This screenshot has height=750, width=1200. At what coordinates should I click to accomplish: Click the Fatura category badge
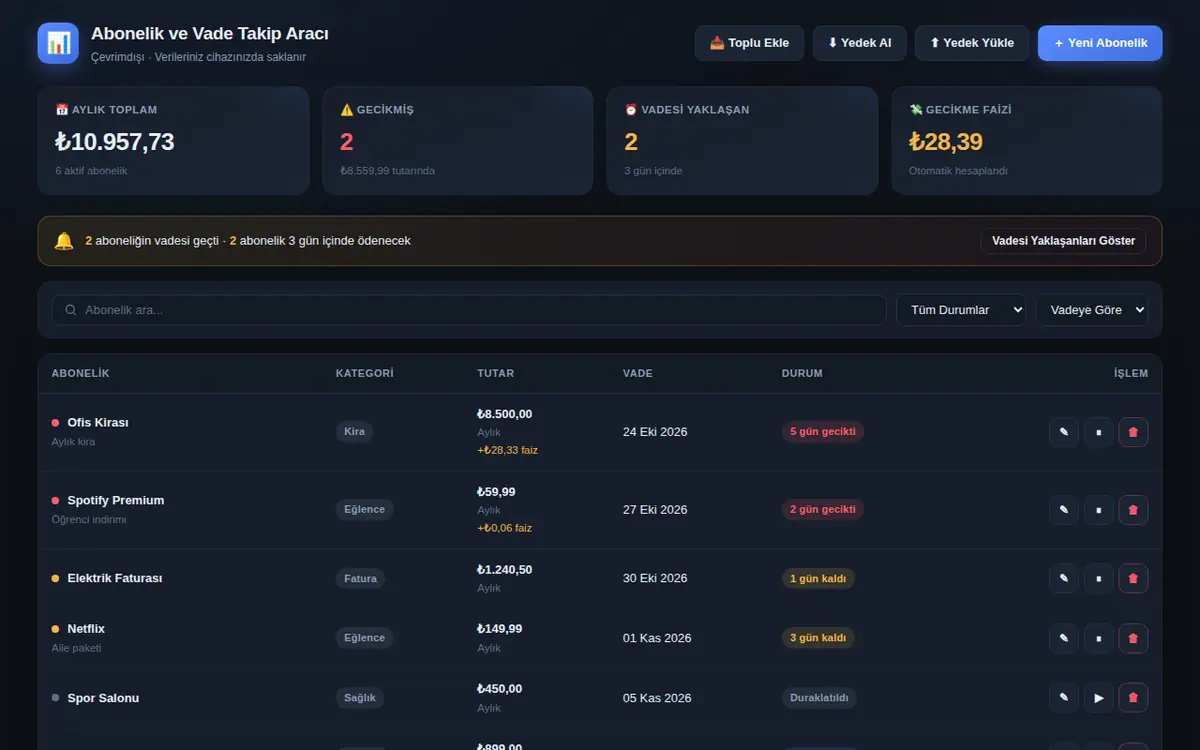point(361,578)
